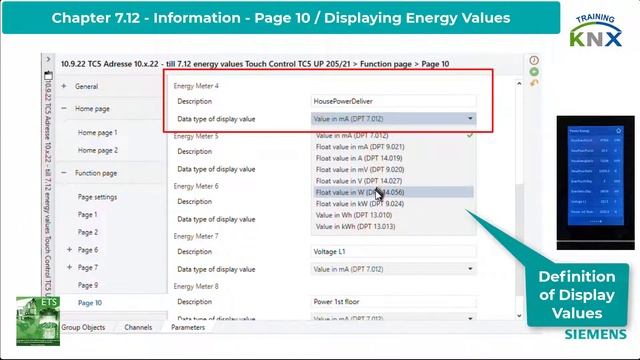Click the Energy Meter 8 heading text
The image size is (640, 360).
[x=196, y=287]
